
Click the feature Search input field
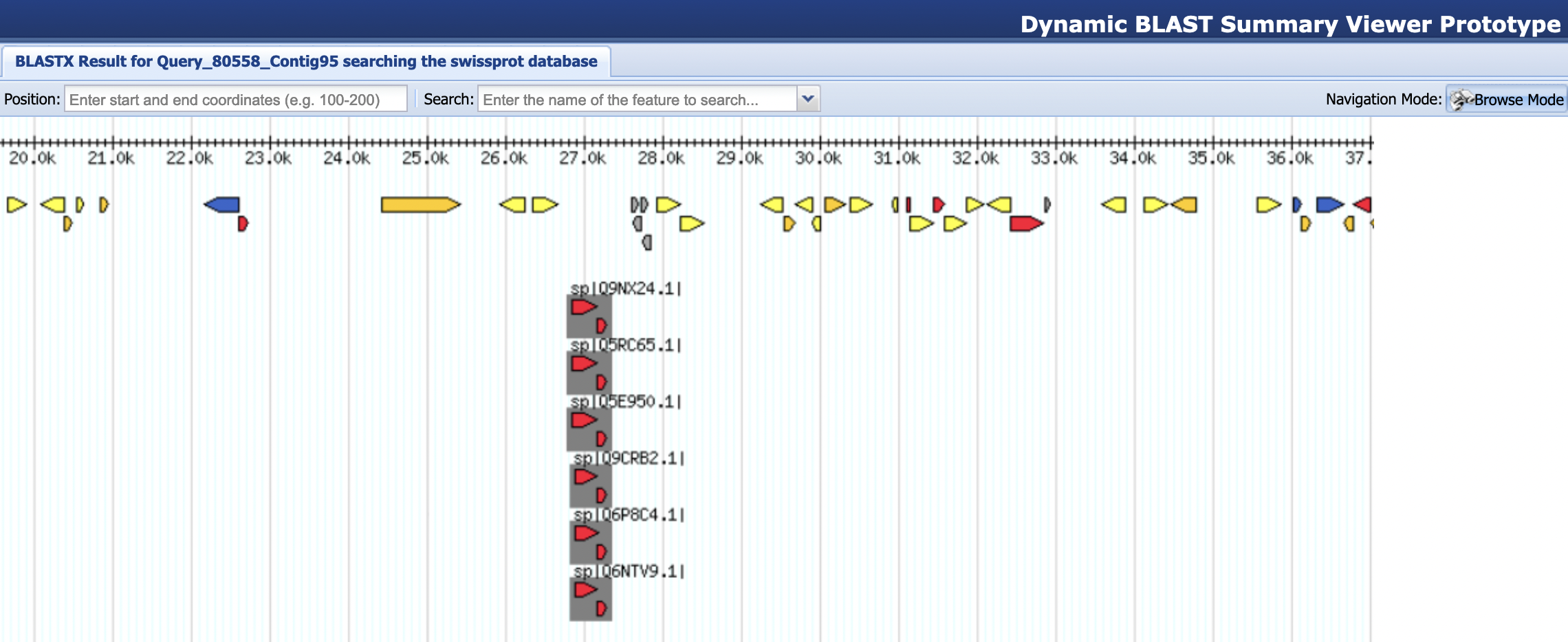click(x=638, y=100)
